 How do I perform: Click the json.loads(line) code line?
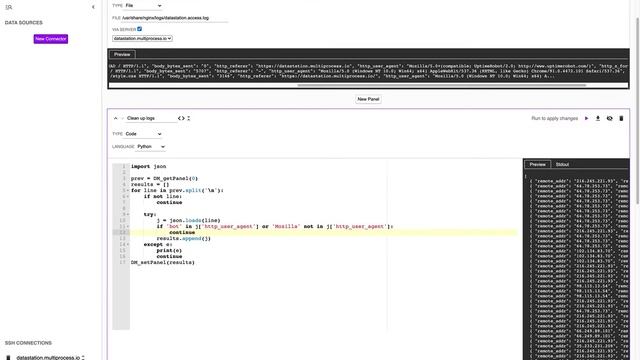pyautogui.click(x=188, y=220)
